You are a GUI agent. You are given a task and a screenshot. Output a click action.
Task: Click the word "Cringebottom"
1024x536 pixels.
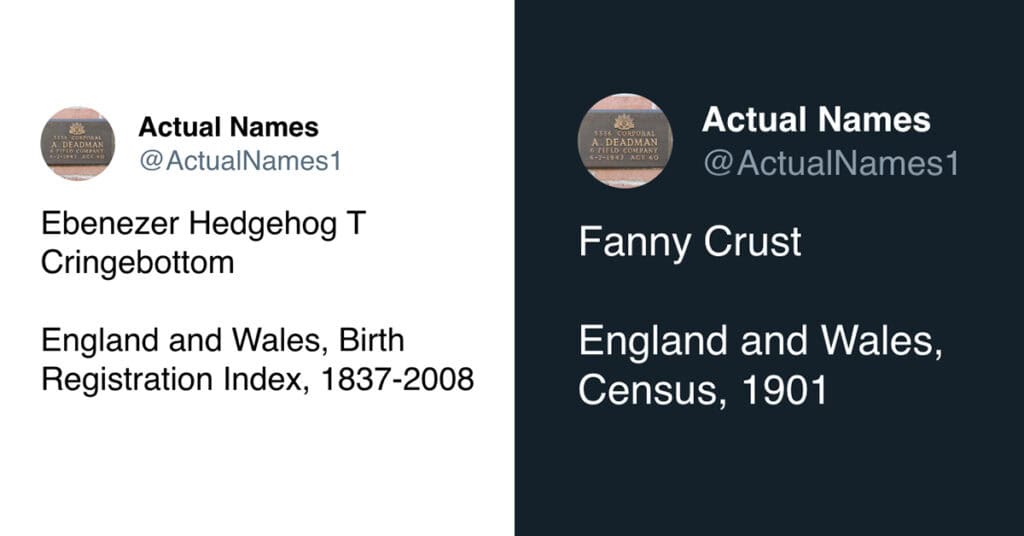click(137, 263)
